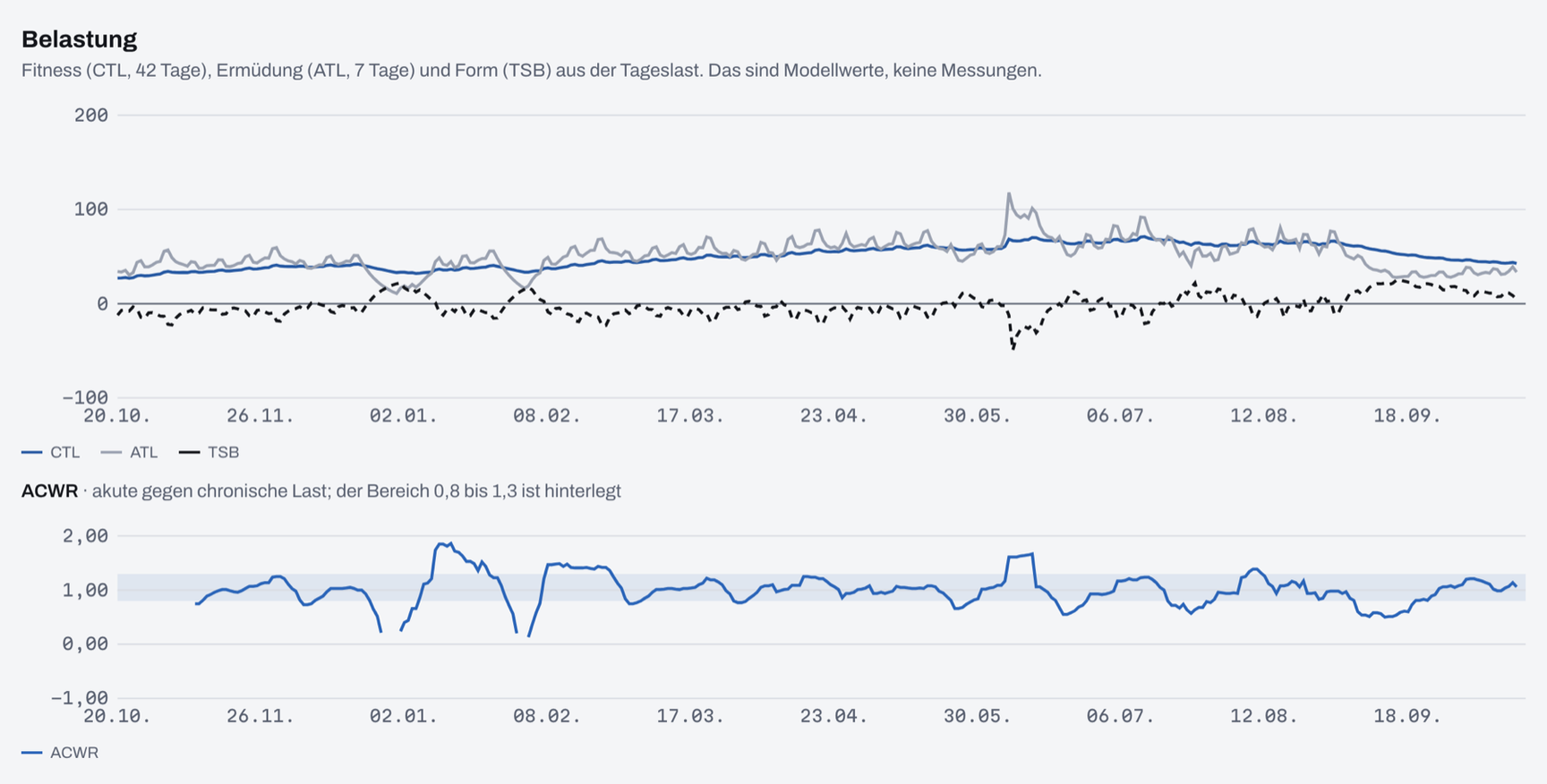Click the -100 y-axis label
Viewport: 1547px width, 784px height.
pos(85,397)
